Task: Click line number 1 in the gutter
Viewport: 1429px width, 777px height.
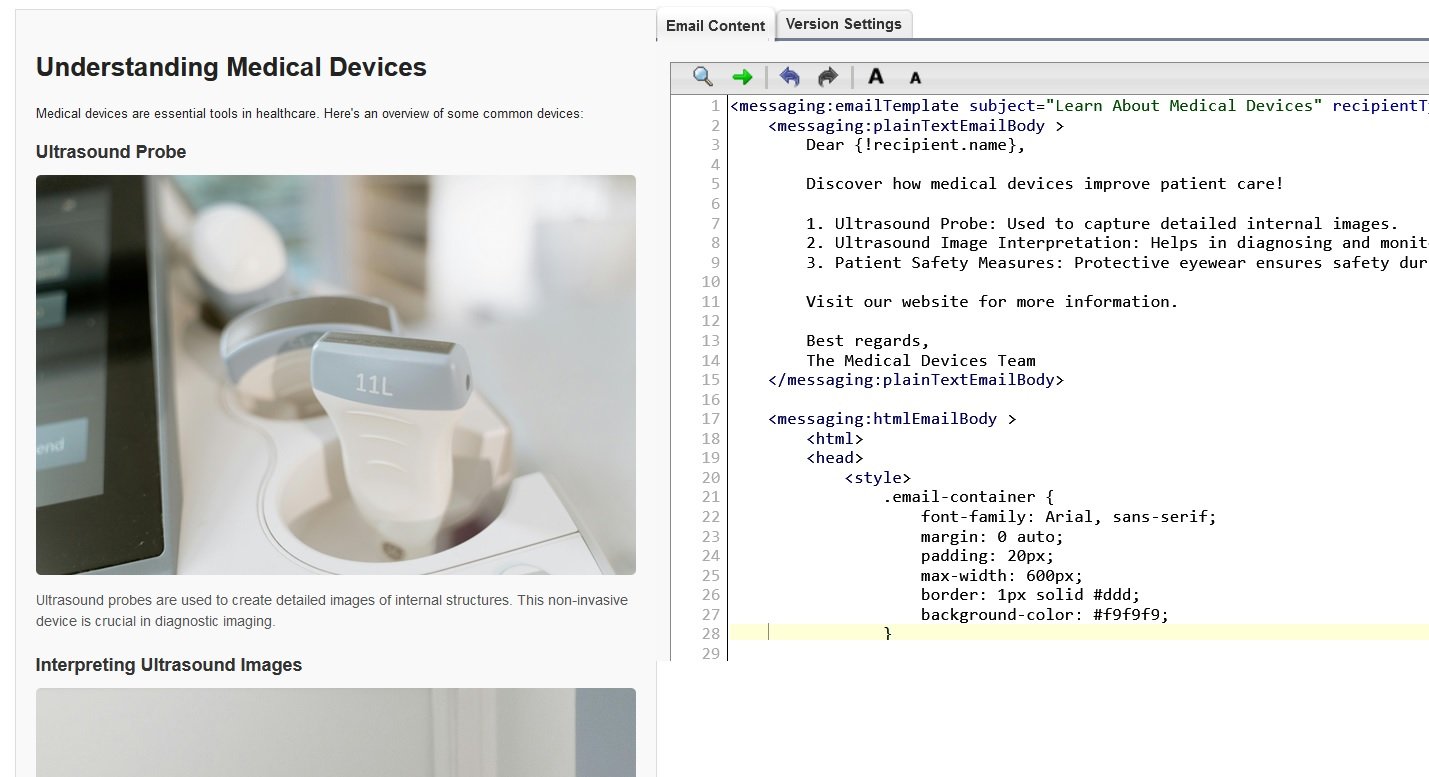Action: 715,106
